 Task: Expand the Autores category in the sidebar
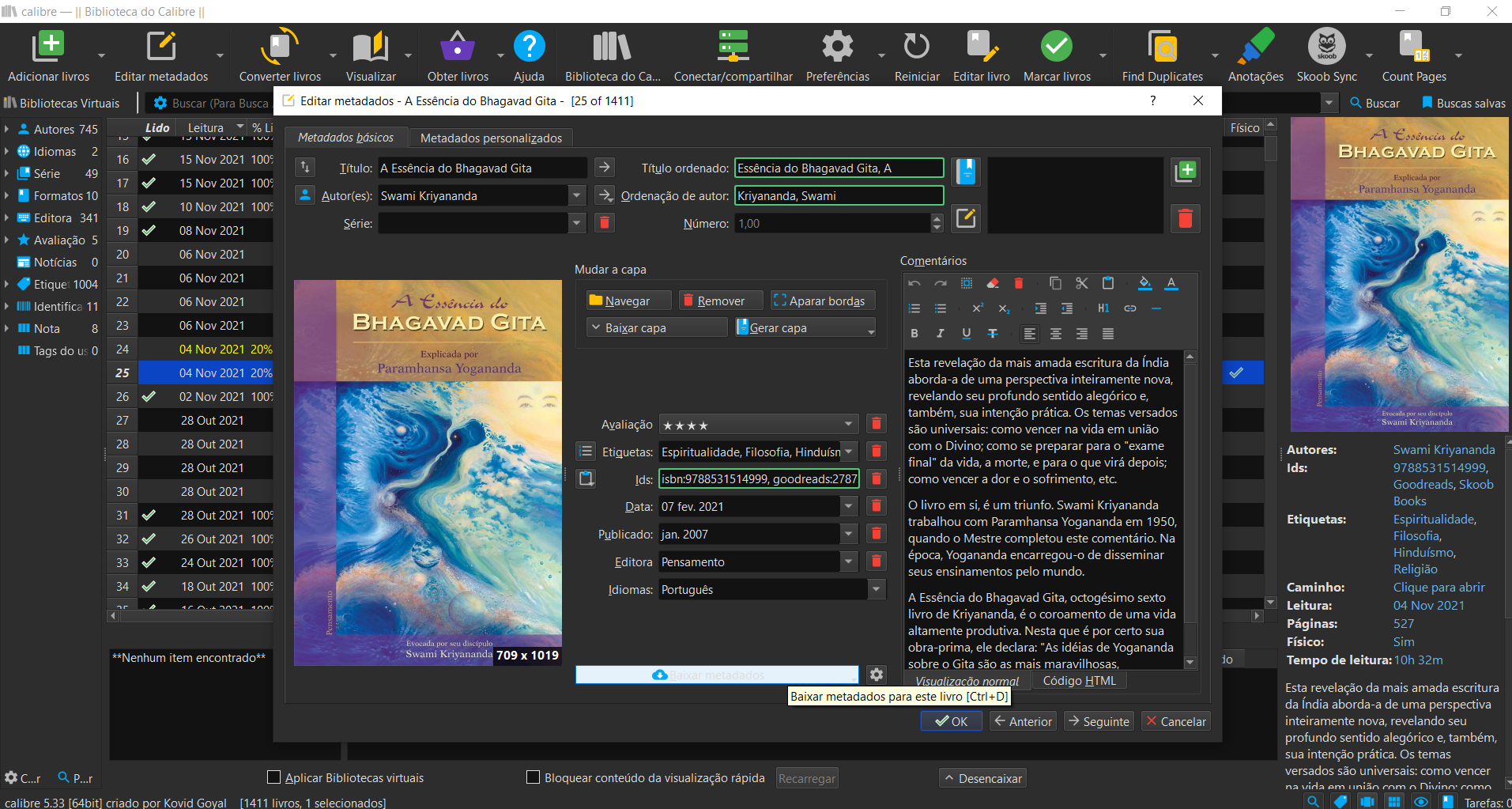[6, 129]
